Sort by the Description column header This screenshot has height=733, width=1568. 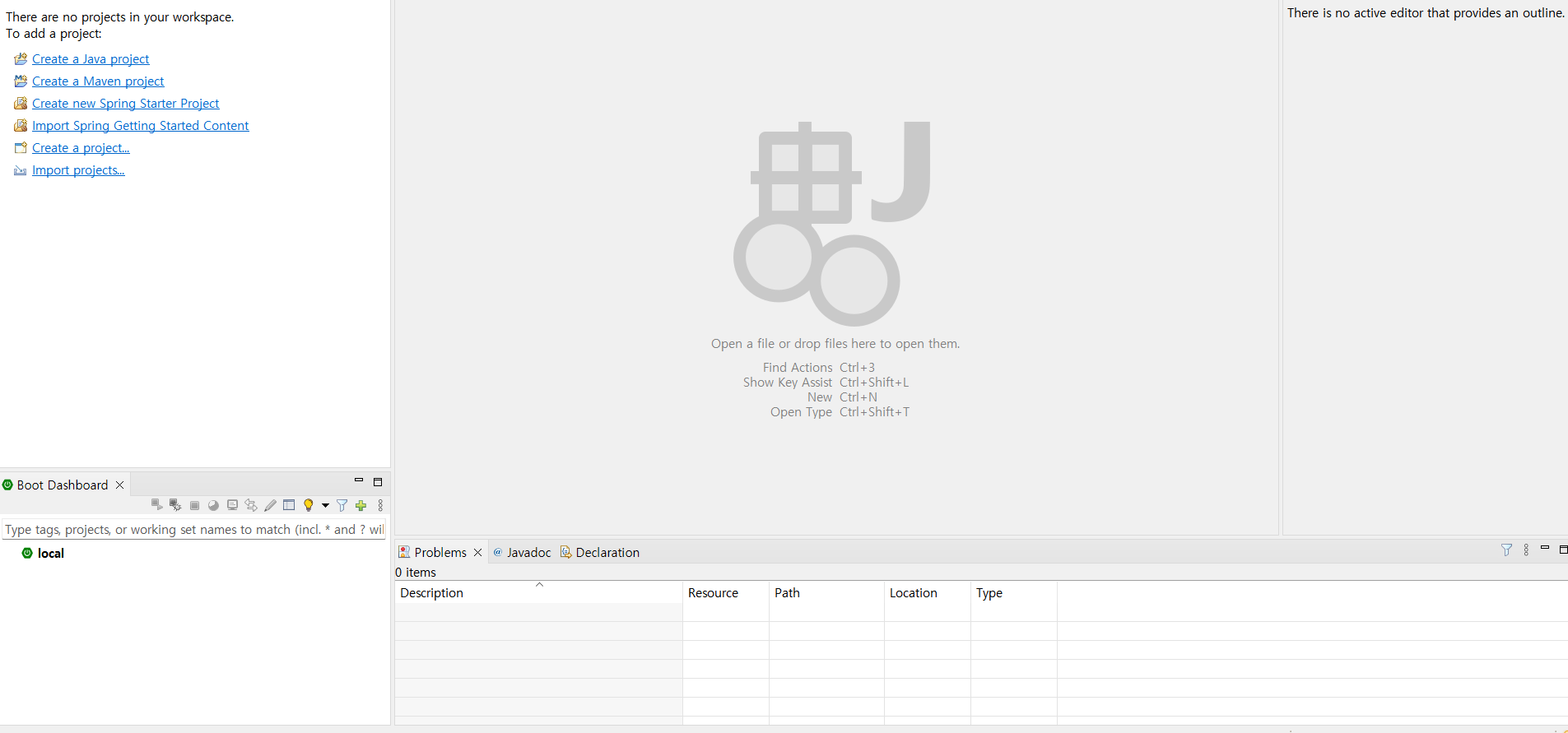[538, 592]
